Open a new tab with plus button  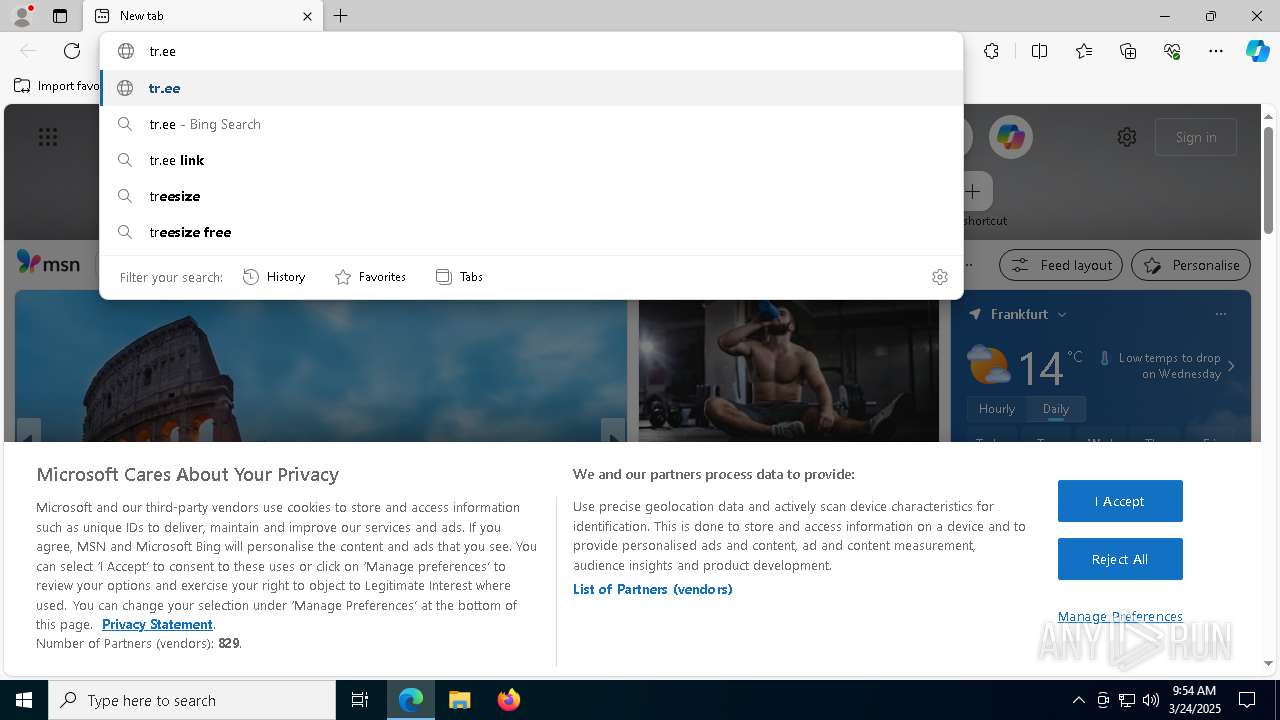coord(341,16)
